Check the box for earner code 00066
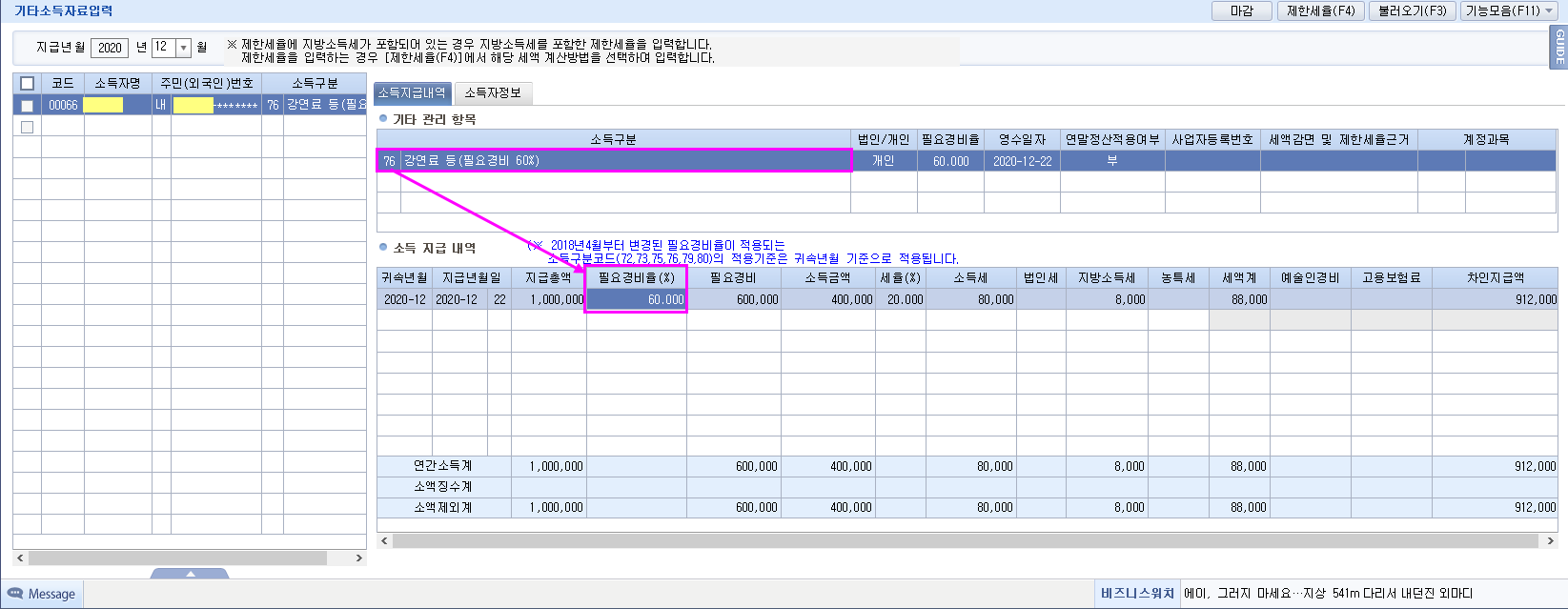This screenshot has width=1568, height=609. click(27, 105)
